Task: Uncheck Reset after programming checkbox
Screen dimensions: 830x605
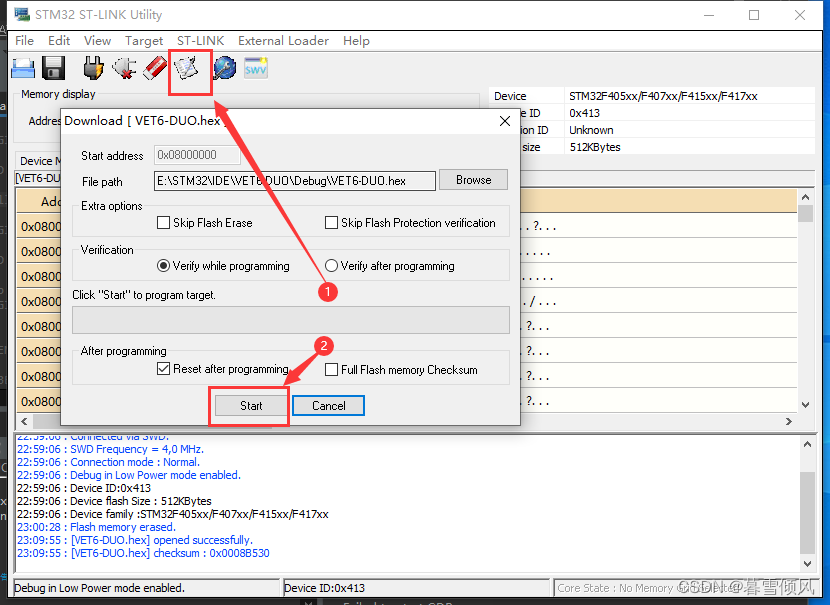Action: click(x=163, y=369)
